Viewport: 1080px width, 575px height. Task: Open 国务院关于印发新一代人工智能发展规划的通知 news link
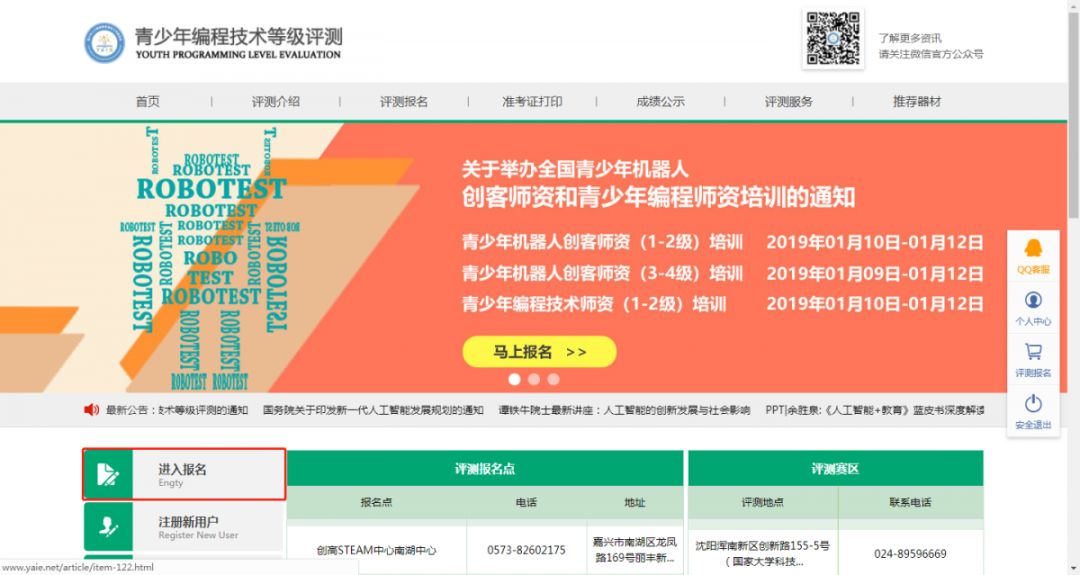pos(373,410)
